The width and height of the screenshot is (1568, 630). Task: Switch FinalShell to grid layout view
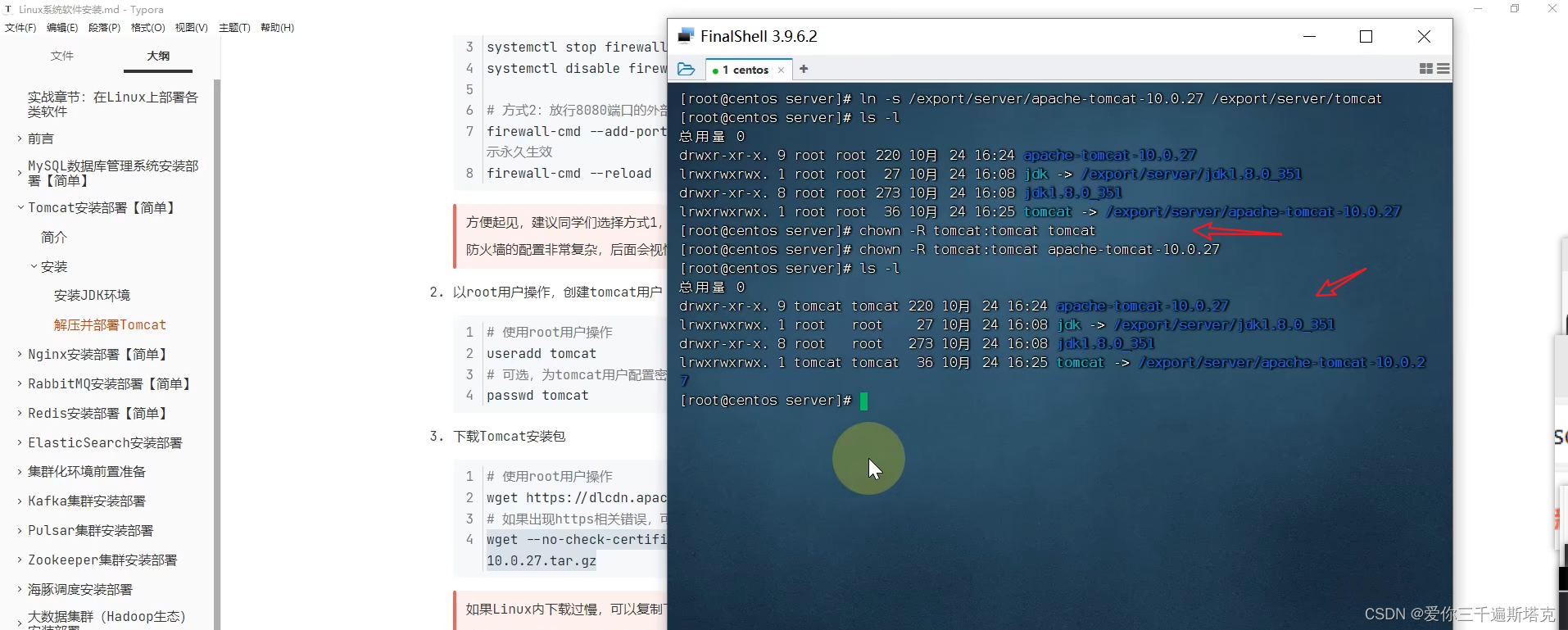point(1426,69)
